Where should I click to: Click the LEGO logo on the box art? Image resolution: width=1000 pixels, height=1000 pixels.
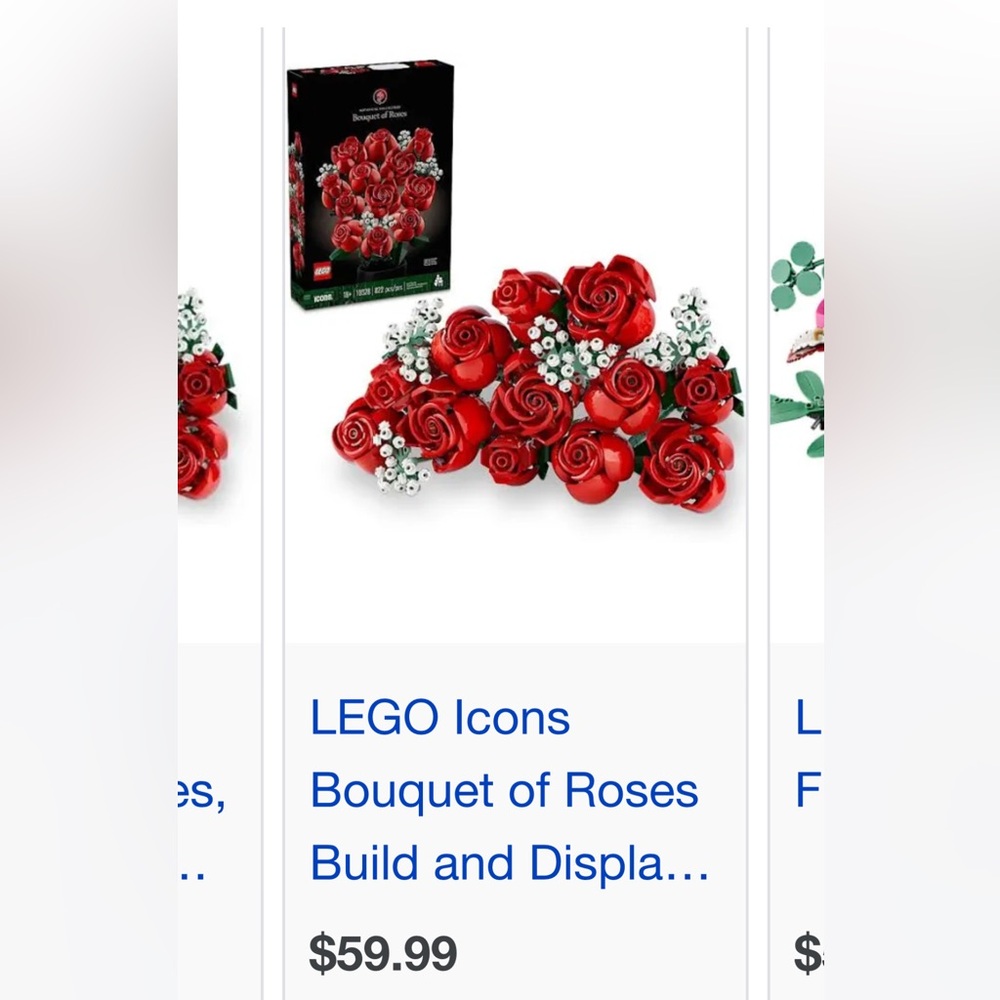pos(321,270)
